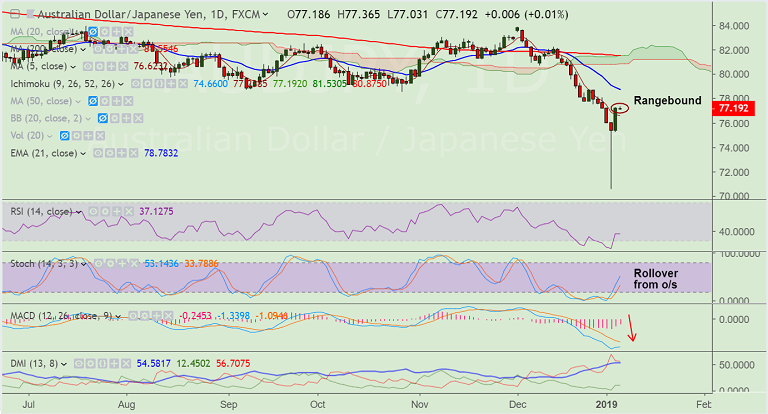Remove the Ichimoku indicator
This screenshot has height=414, width=768.
point(183,84)
